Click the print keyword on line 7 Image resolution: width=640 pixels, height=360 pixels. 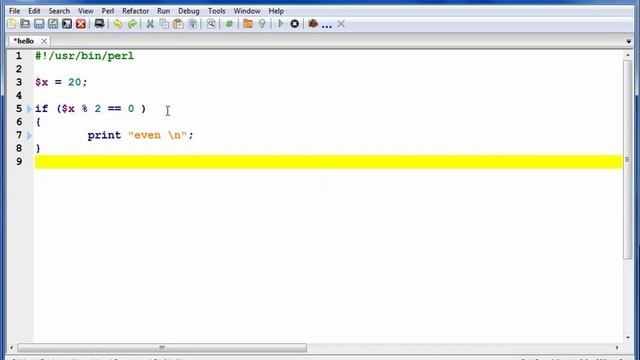(x=104, y=136)
